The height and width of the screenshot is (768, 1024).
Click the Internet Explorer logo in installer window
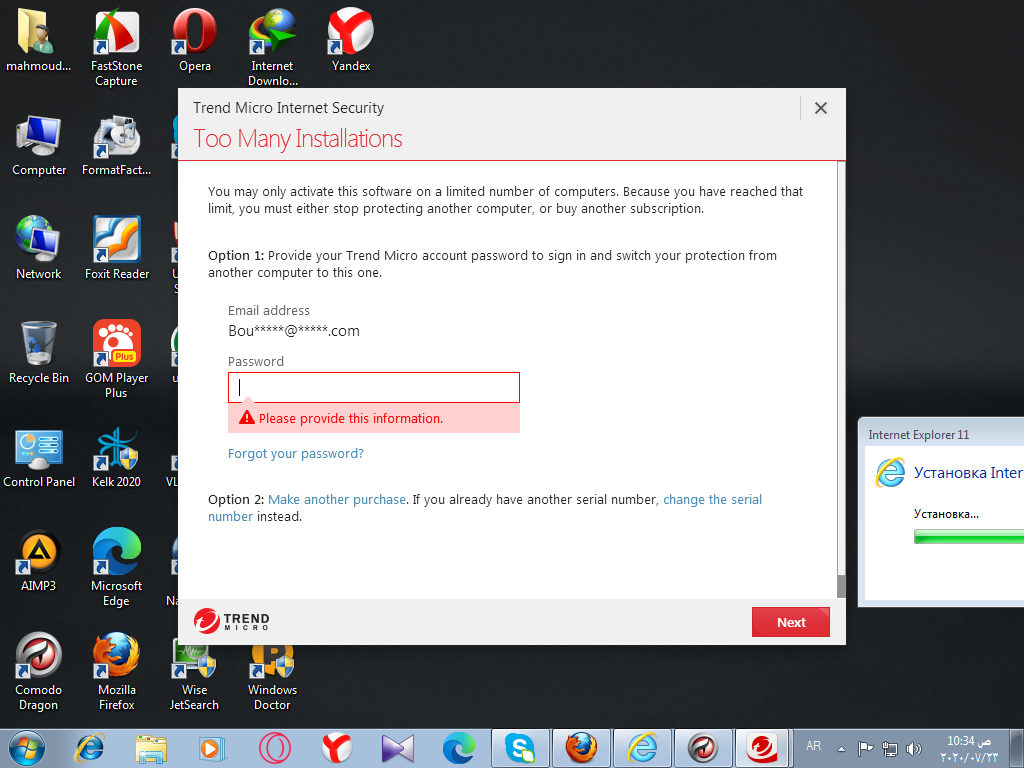(x=890, y=472)
